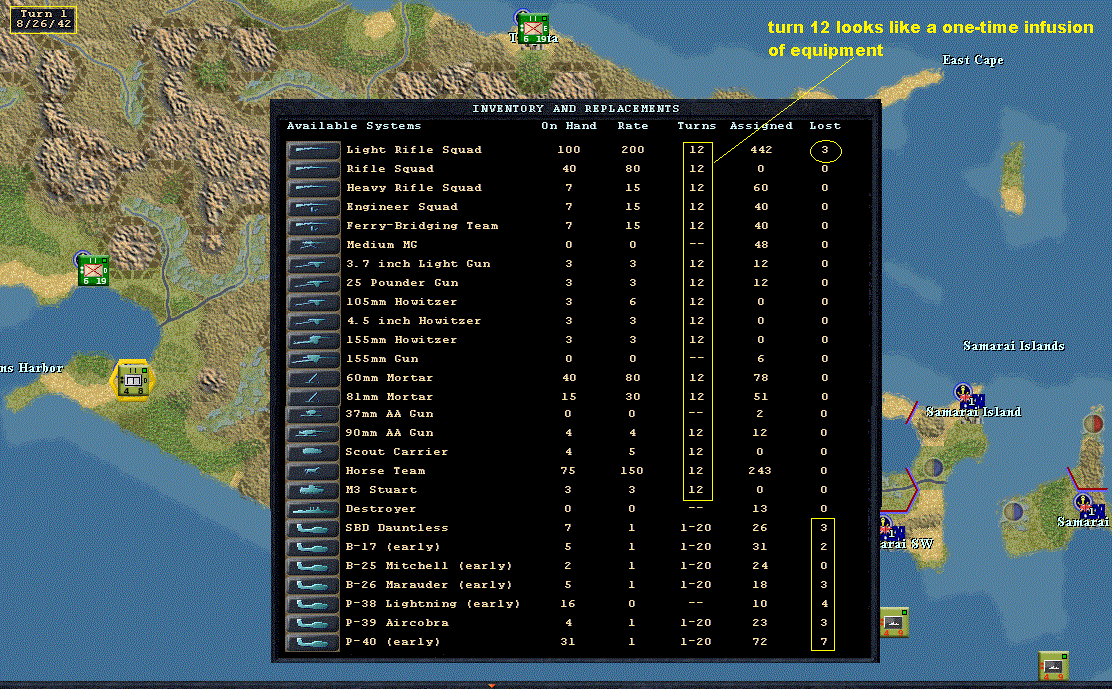Image resolution: width=1112 pixels, height=689 pixels.
Task: Click the P-40 (early) aircraft icon
Action: (x=313, y=642)
